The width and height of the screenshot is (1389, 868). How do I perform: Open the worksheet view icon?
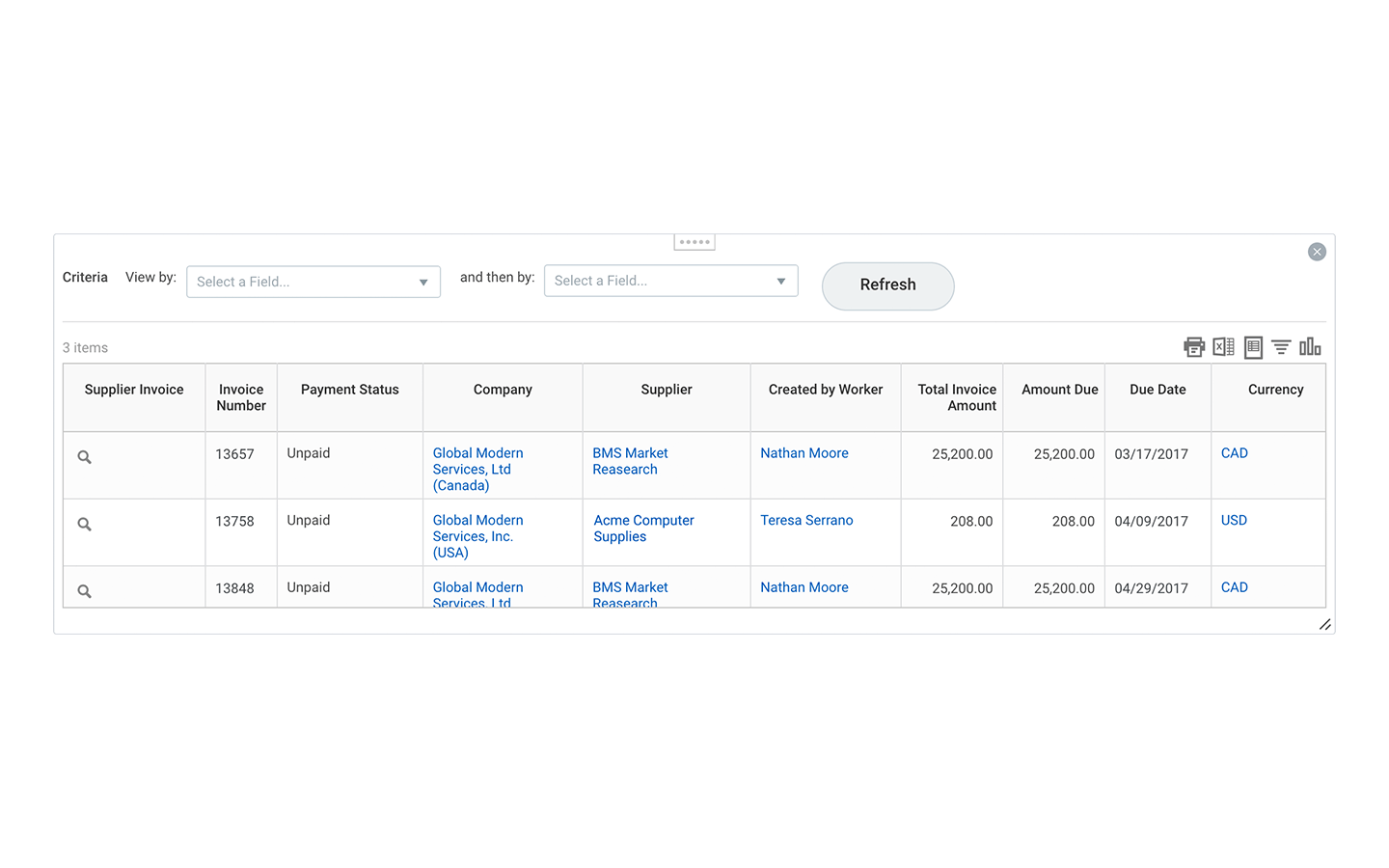pyautogui.click(x=1253, y=347)
